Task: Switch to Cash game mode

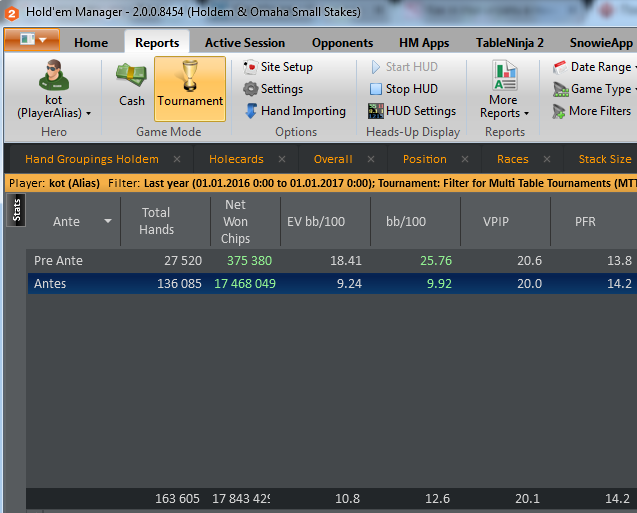Action: [132, 84]
